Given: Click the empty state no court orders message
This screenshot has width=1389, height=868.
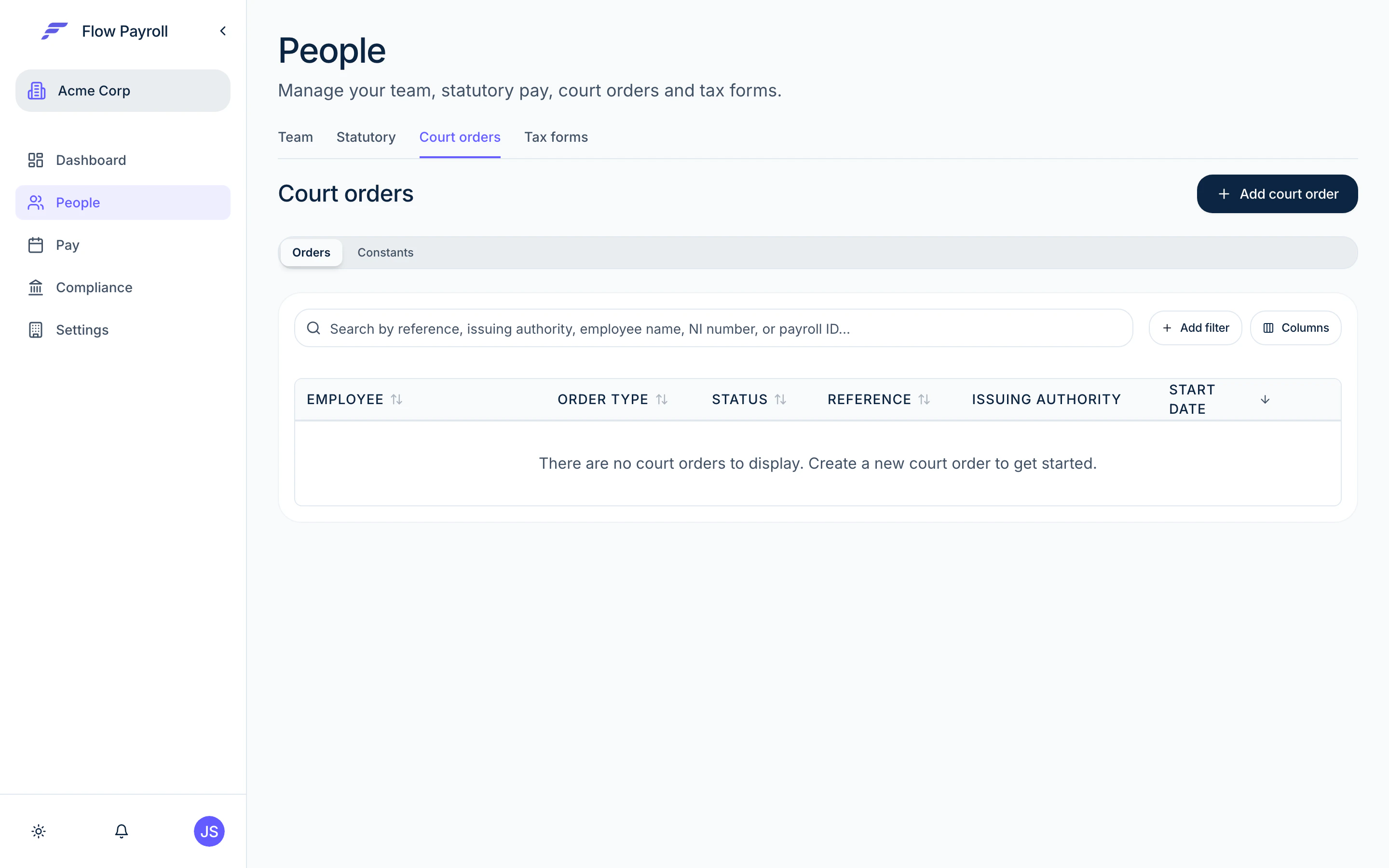Looking at the screenshot, I should click(x=818, y=463).
